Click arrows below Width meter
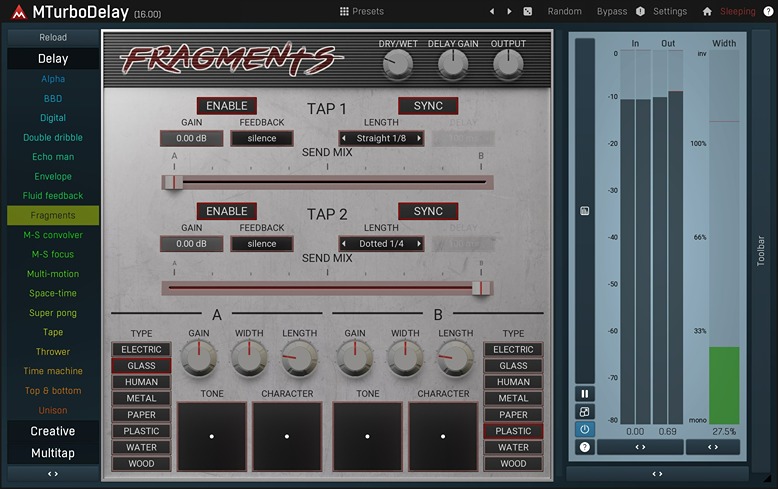 click(x=713, y=447)
